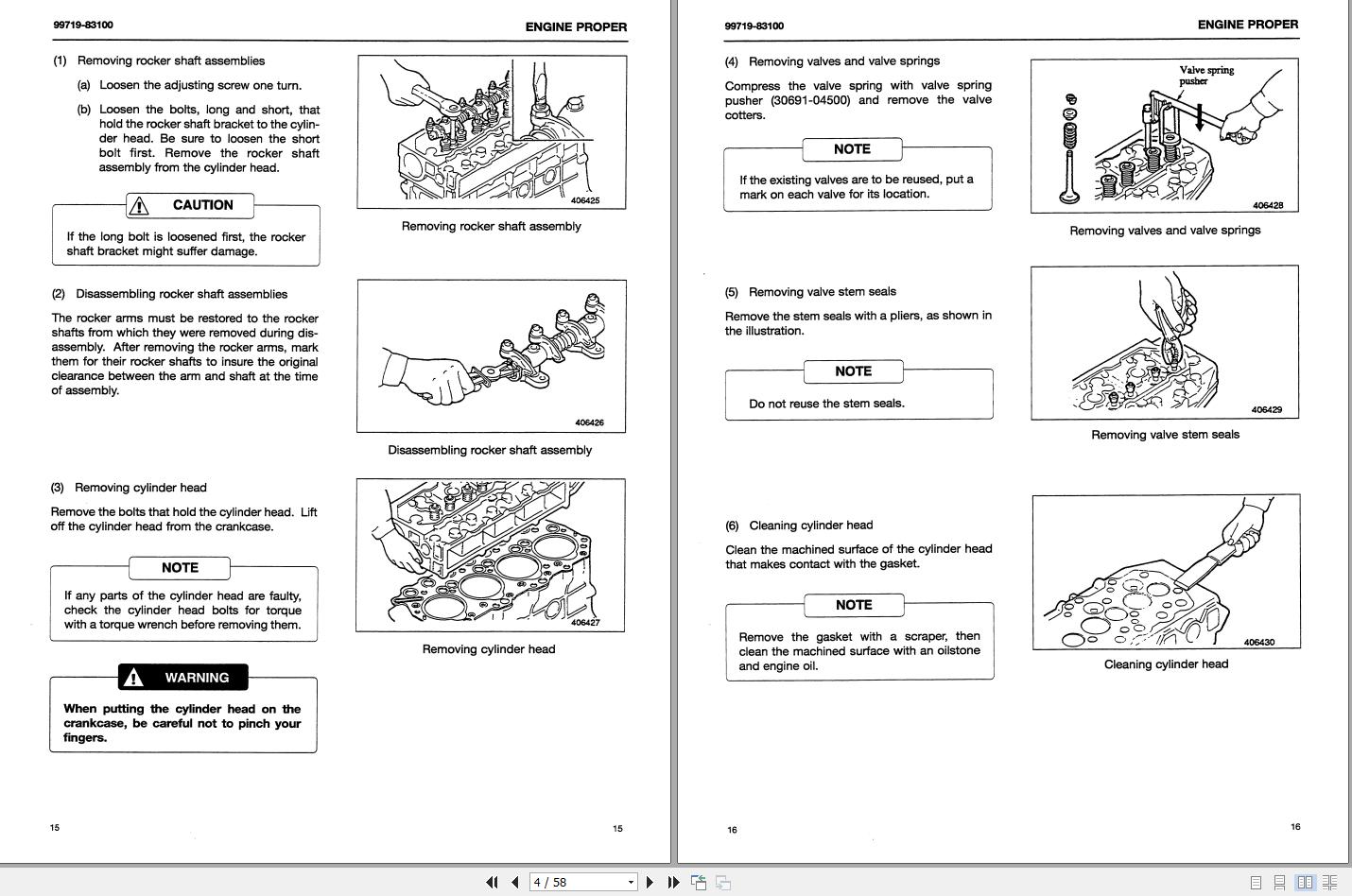The image size is (1352, 896).
Task: Switch to single page layout
Action: click(1256, 883)
